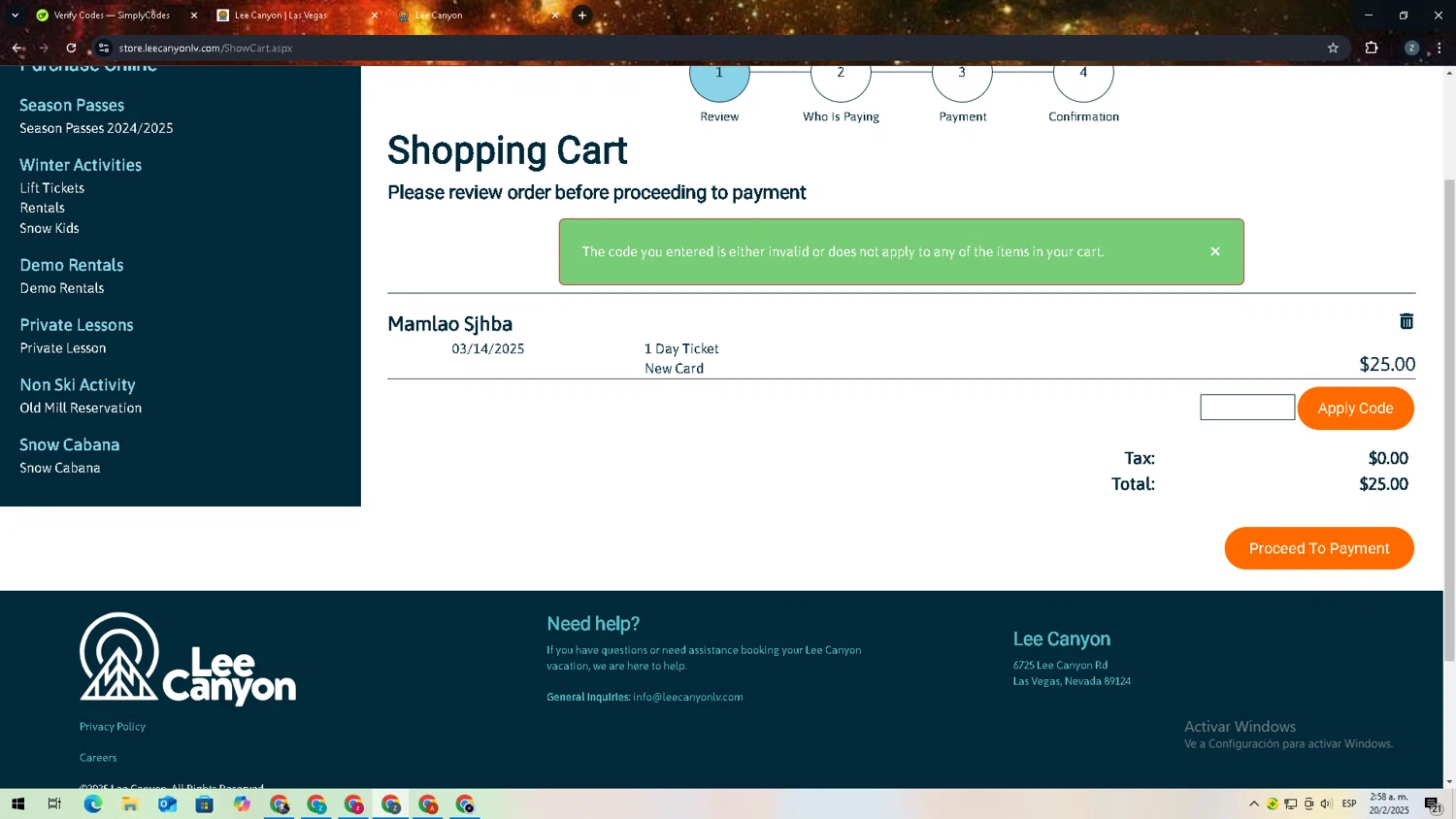Screen dimensions: 1456x819
Task: Close the Verify Codes SimplyCodes tab
Action: tap(193, 16)
